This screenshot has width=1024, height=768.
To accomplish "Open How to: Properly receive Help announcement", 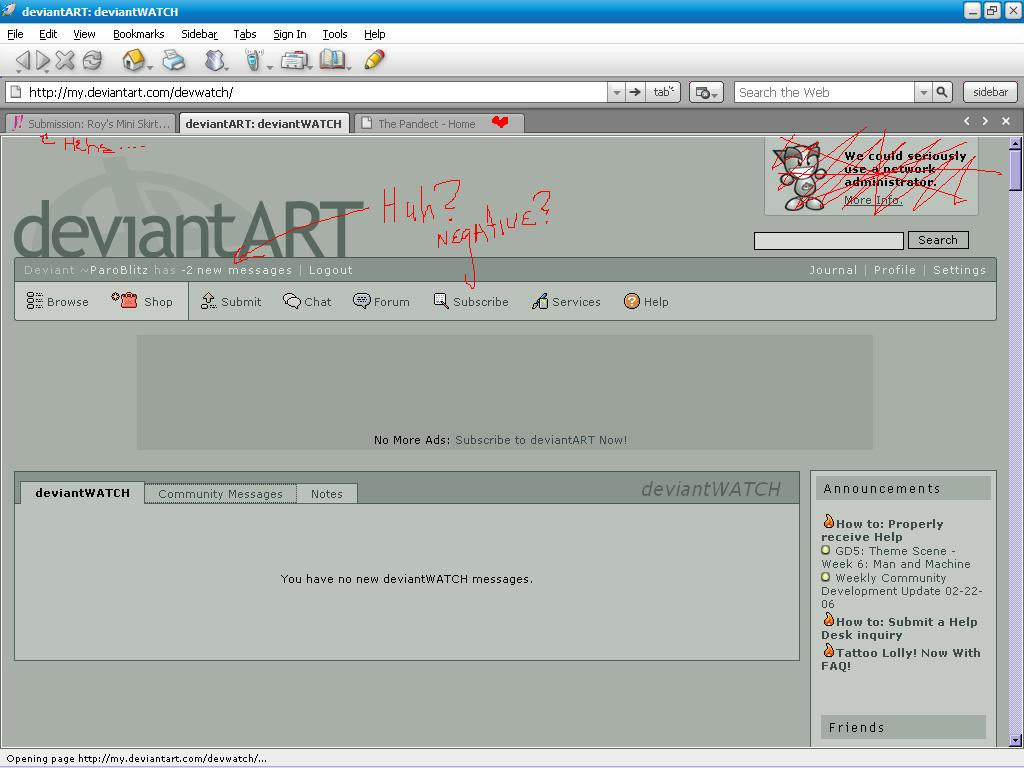I will point(882,530).
